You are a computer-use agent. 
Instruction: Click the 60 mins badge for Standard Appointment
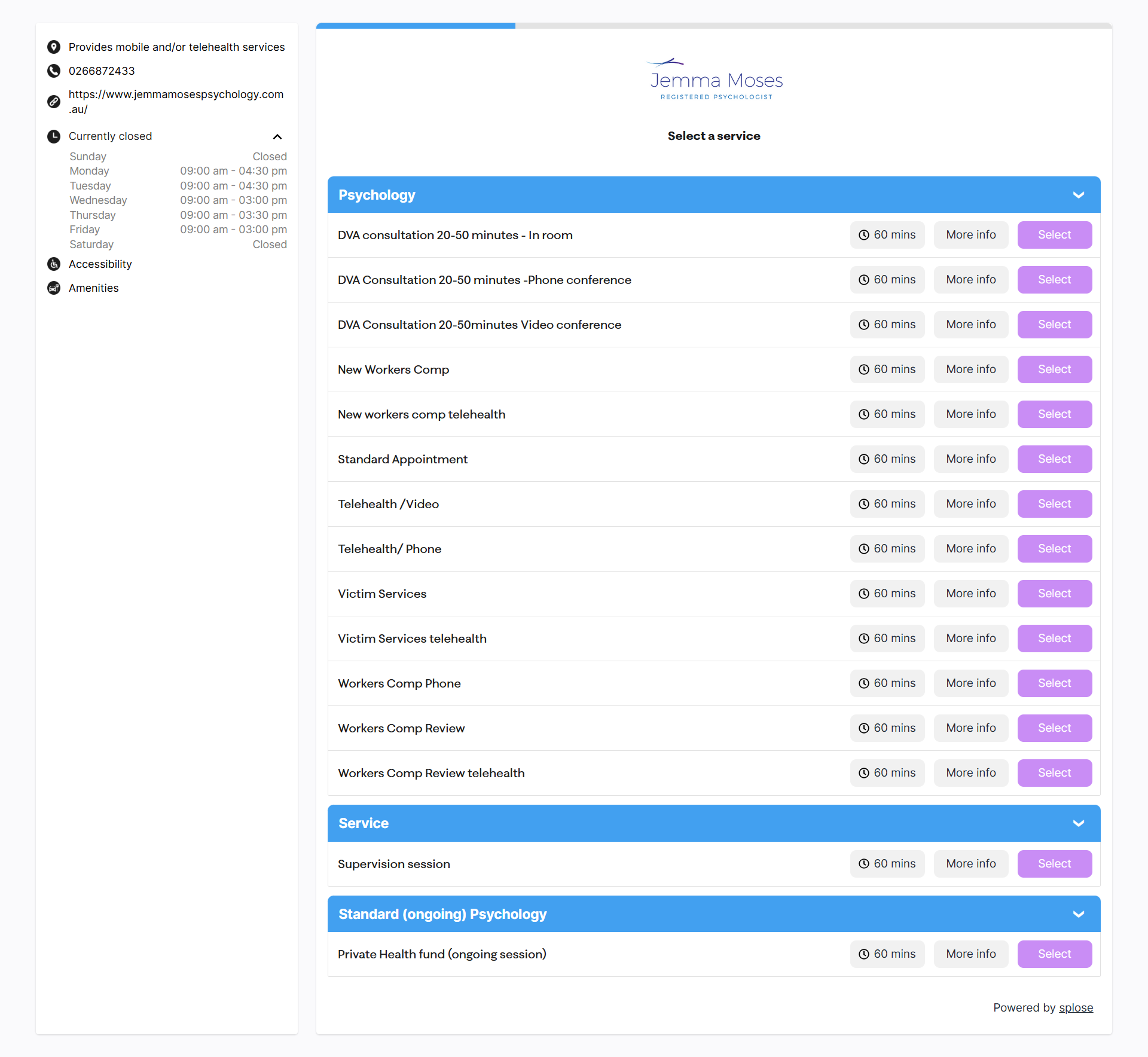887,459
